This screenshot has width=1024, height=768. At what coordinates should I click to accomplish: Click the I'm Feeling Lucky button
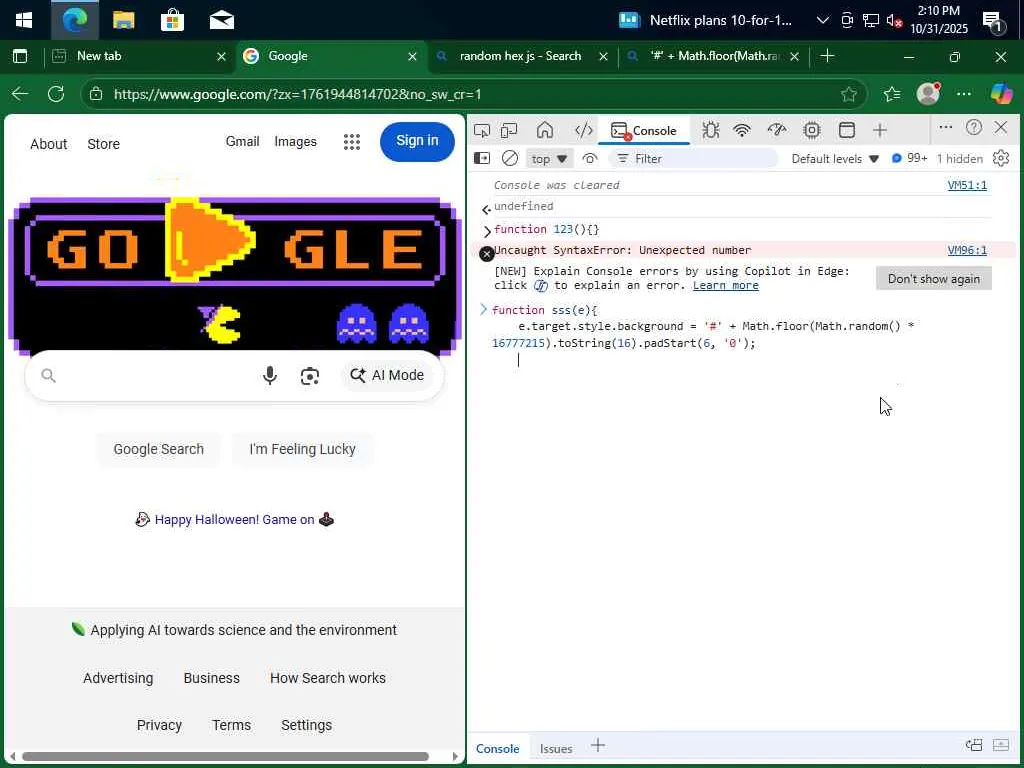pos(302,449)
